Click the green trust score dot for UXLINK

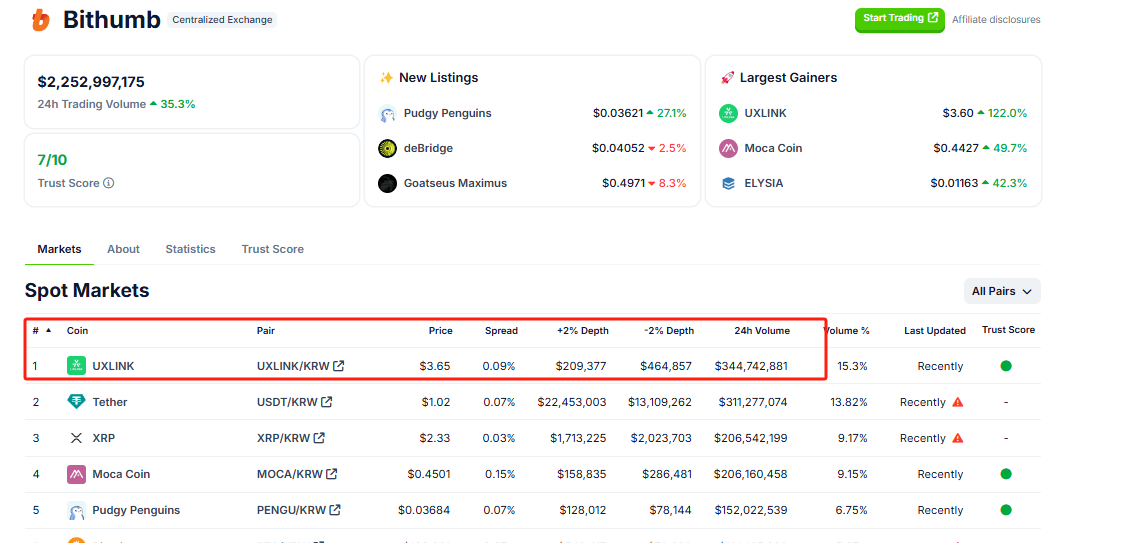(x=1006, y=367)
